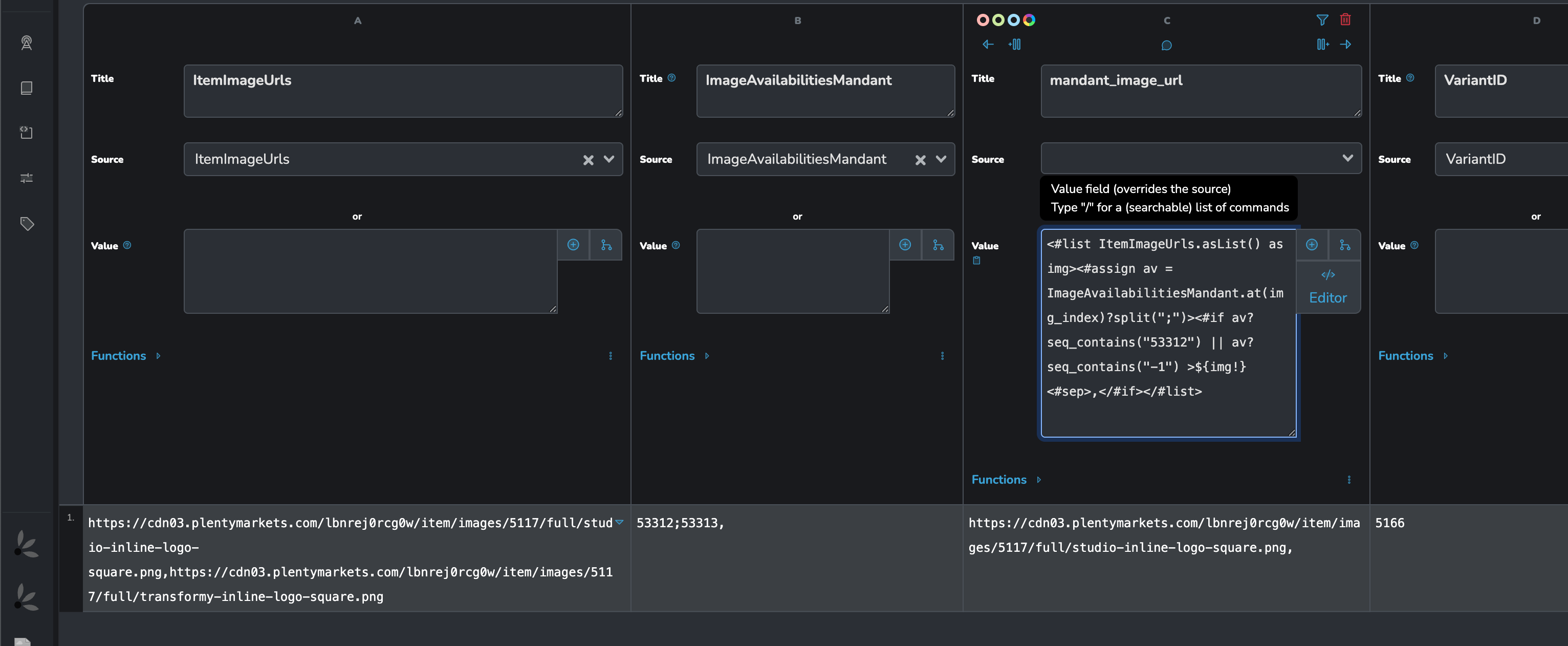Clear the ItemImageUrls source selection
1568x646 pixels.
click(x=588, y=160)
